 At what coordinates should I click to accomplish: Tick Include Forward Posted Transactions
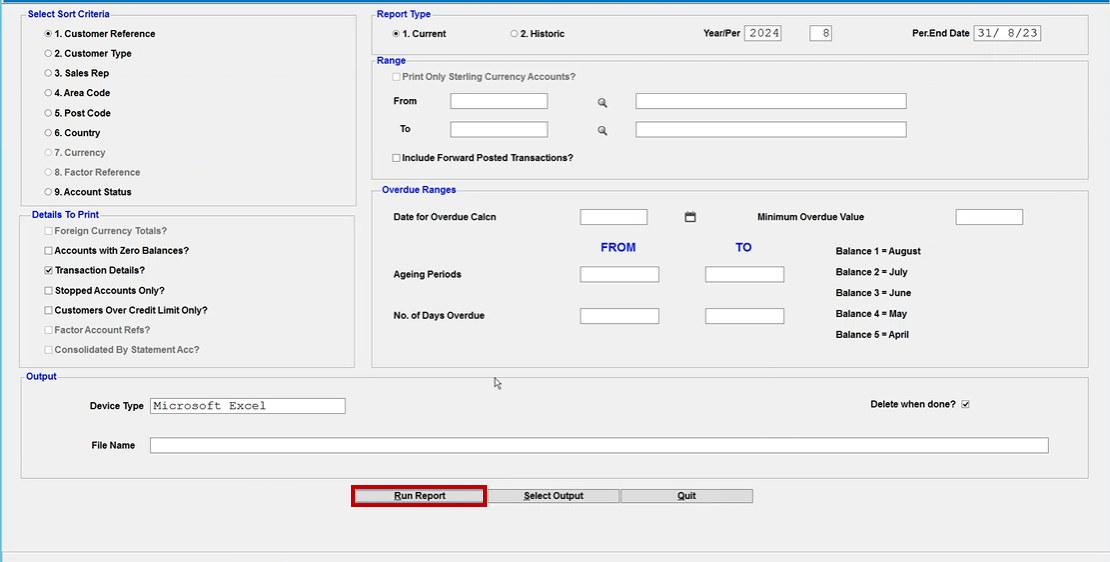pos(483,158)
